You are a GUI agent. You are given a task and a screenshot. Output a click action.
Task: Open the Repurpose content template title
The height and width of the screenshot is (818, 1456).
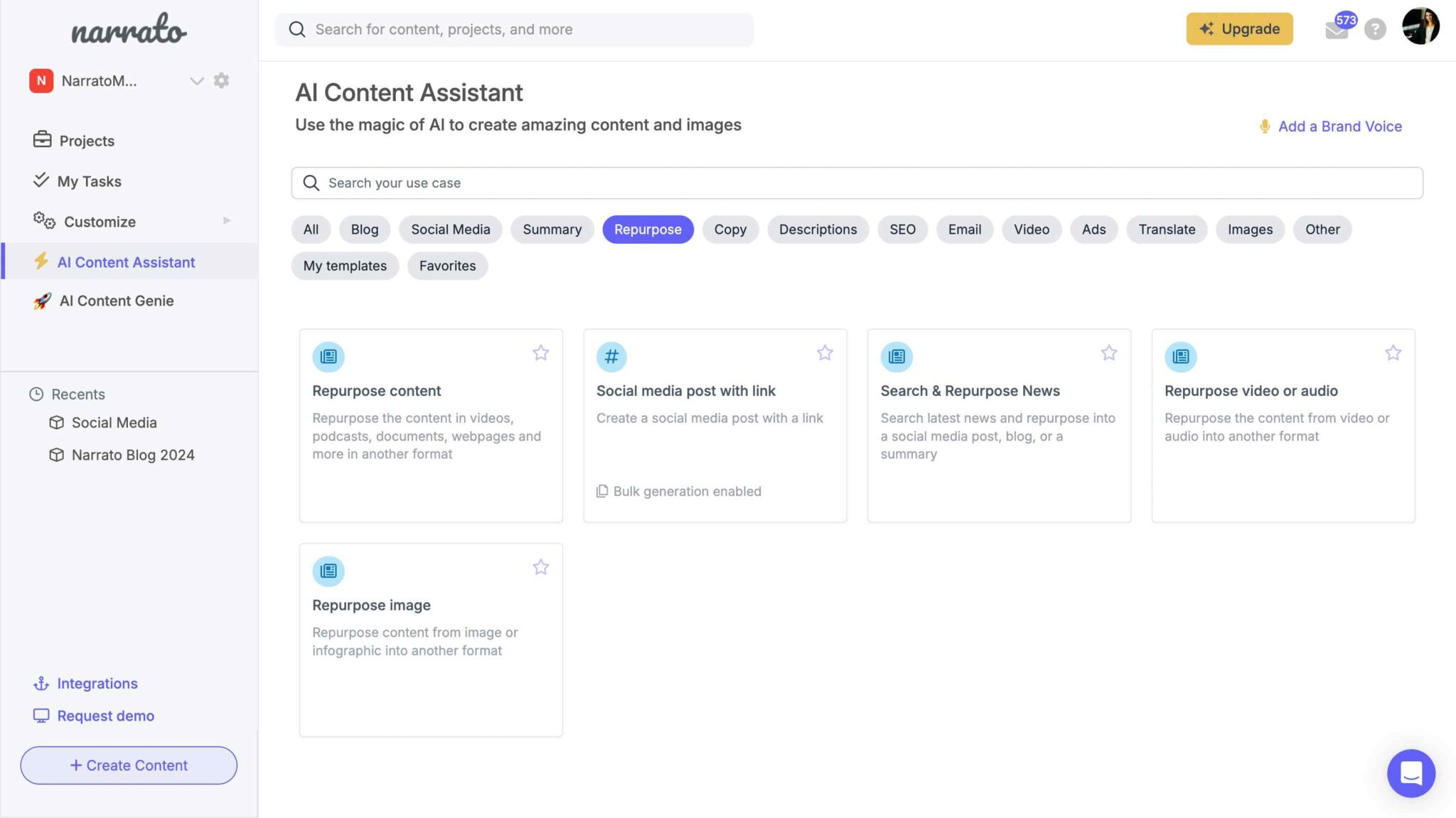tap(377, 390)
